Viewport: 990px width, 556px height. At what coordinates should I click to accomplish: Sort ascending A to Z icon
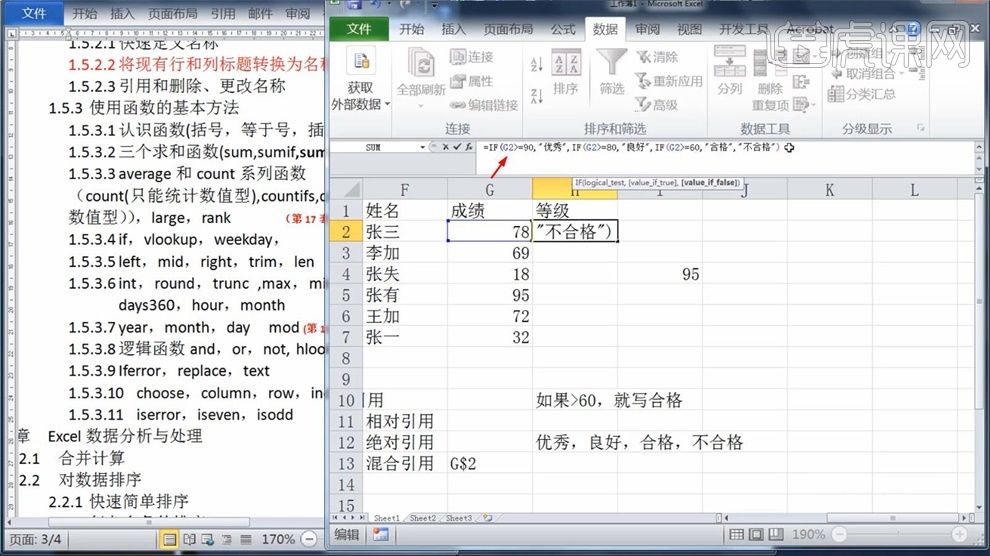(x=537, y=64)
